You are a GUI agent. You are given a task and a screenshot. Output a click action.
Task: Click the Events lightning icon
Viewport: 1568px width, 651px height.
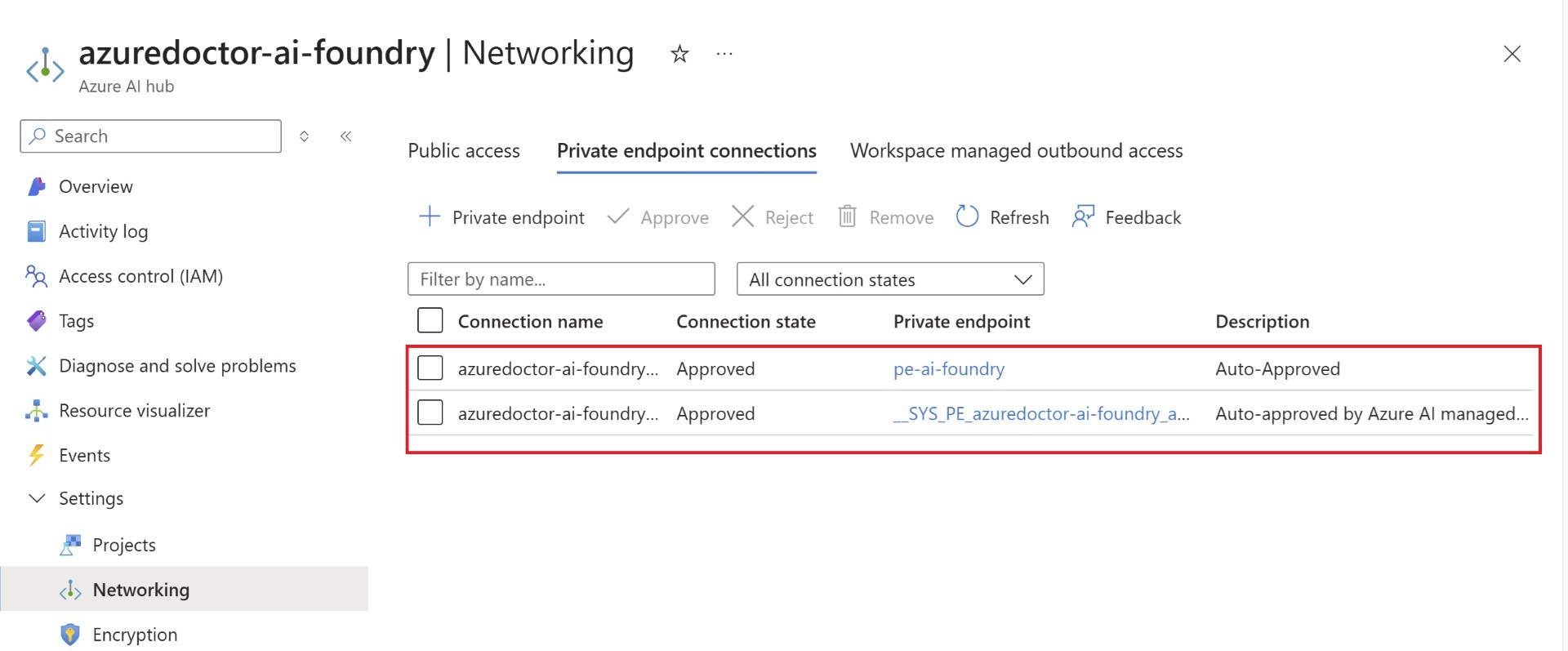coord(37,455)
